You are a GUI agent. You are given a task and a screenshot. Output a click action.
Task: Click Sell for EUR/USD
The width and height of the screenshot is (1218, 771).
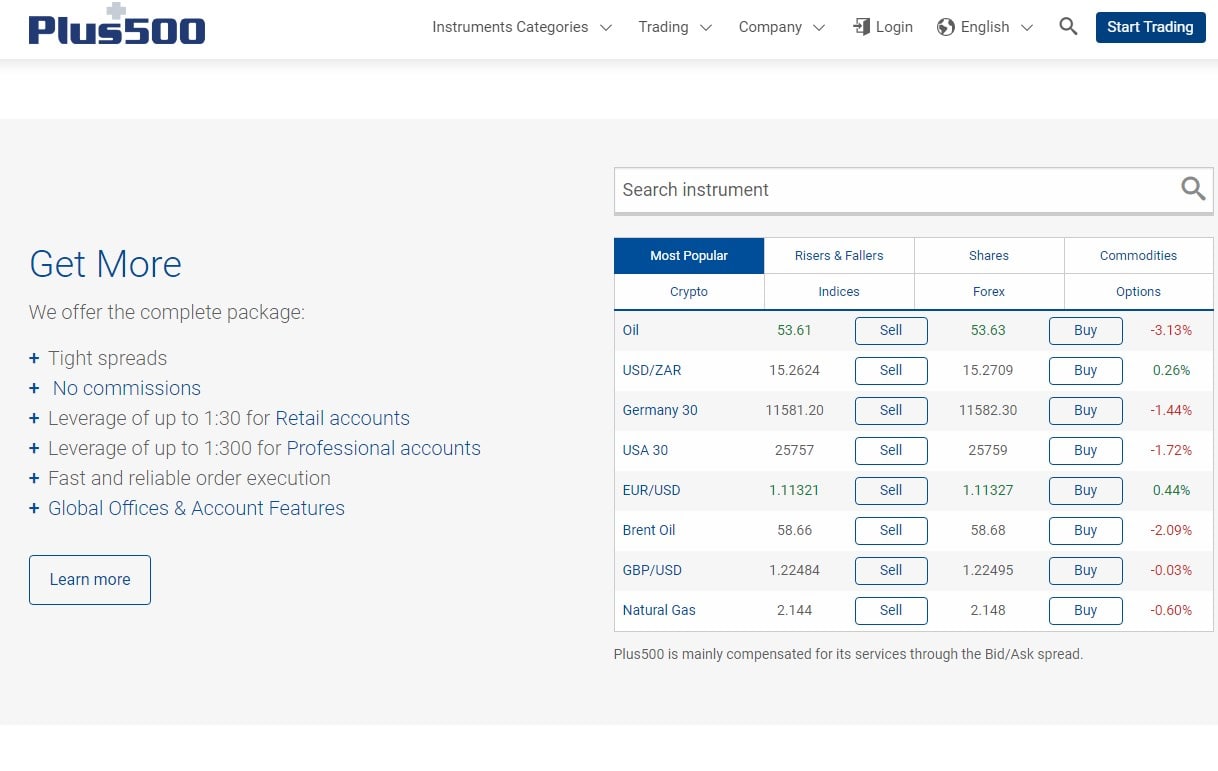[891, 491]
